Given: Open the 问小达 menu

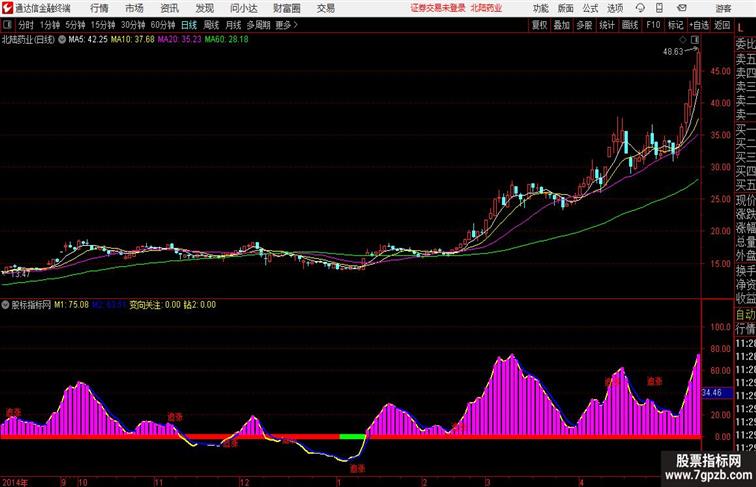Looking at the screenshot, I should 243,8.
